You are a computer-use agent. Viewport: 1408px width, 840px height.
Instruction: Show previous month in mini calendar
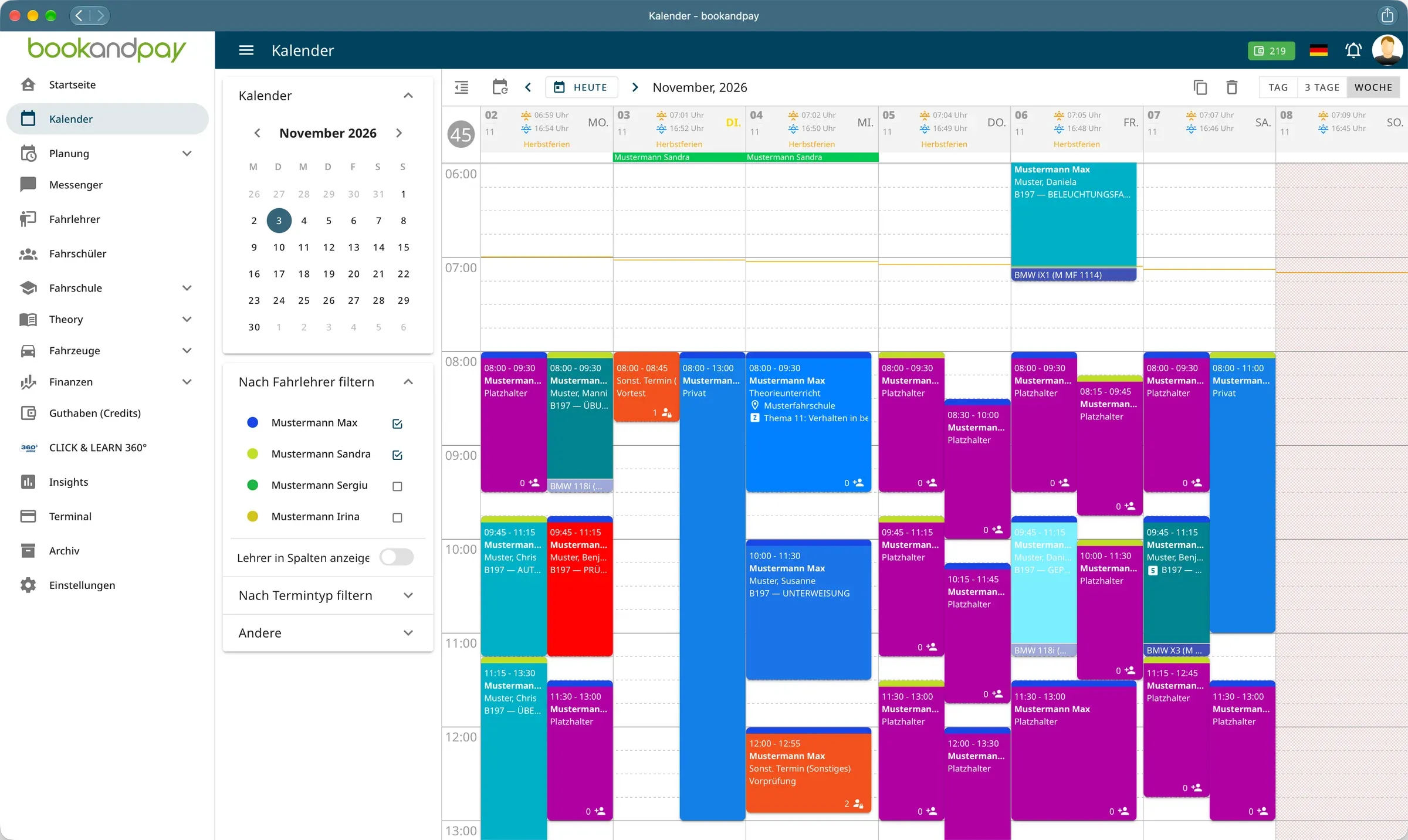(x=257, y=133)
